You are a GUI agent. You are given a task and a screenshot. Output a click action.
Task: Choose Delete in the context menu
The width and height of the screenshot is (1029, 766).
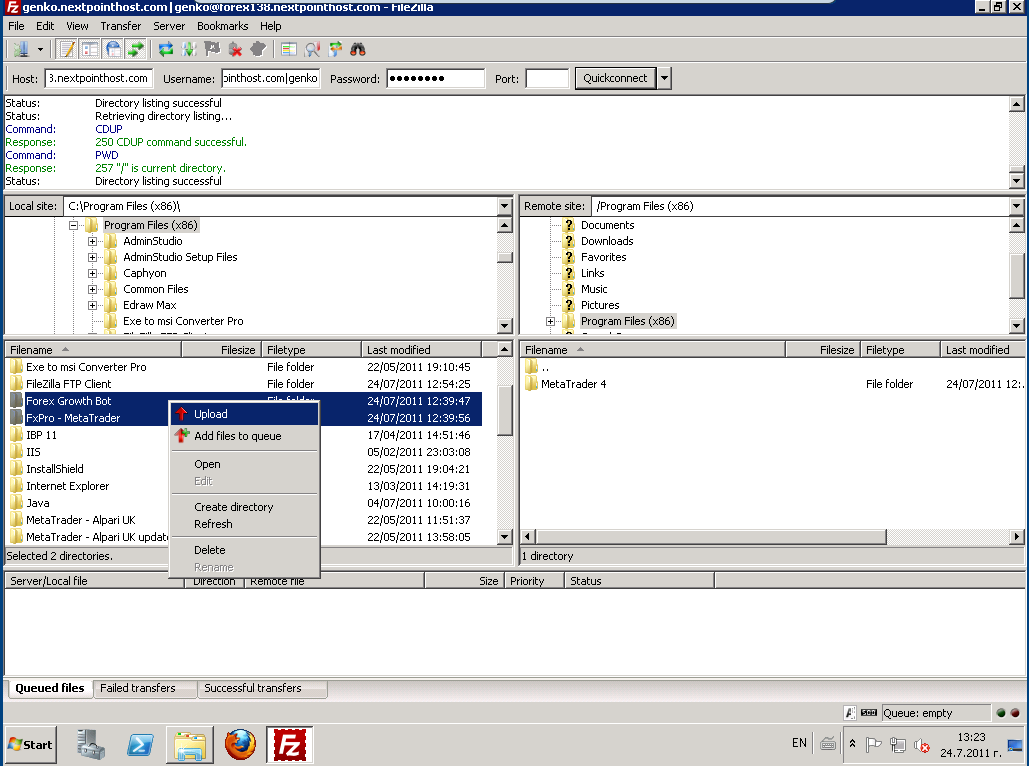[x=244, y=550]
